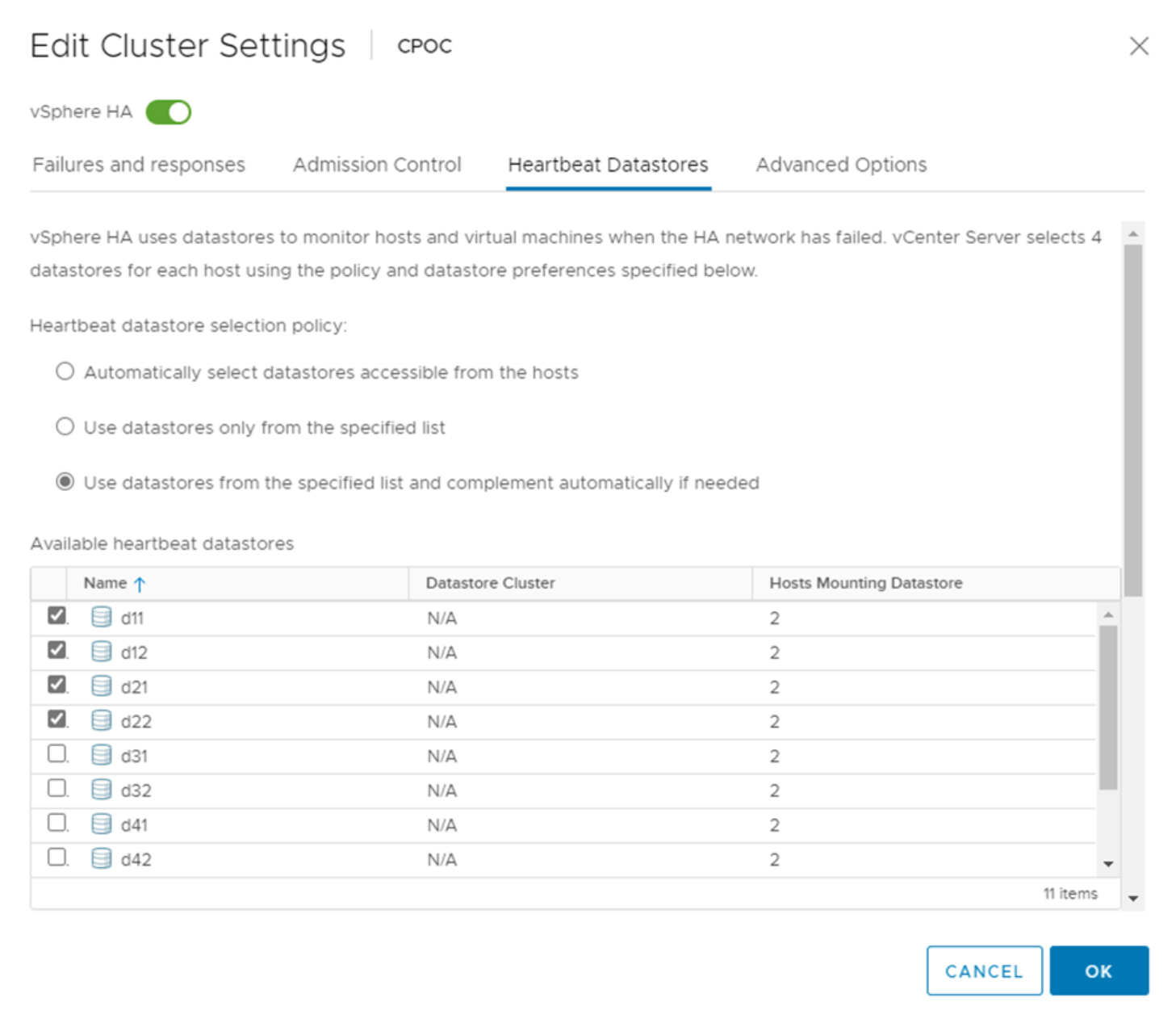Click the d31 datastore icon
Image resolution: width=1176 pixels, height=1019 pixels.
pos(101,755)
